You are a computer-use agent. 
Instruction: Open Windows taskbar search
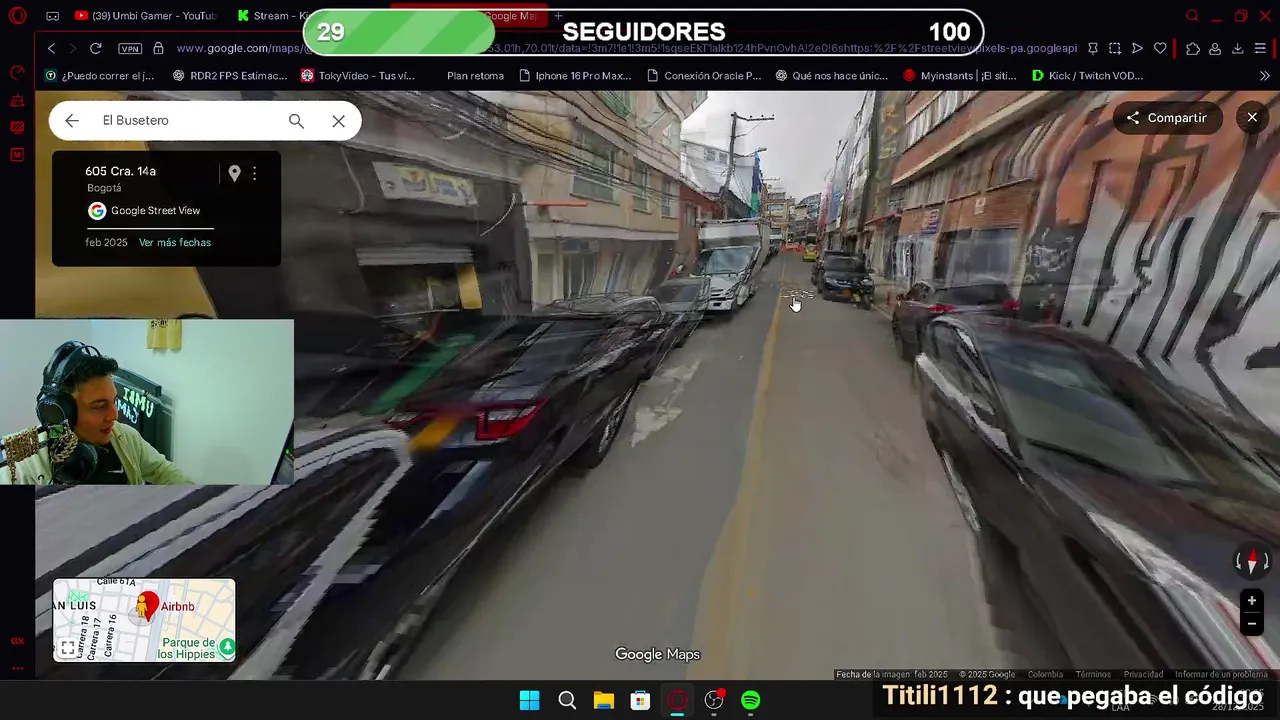click(x=567, y=700)
